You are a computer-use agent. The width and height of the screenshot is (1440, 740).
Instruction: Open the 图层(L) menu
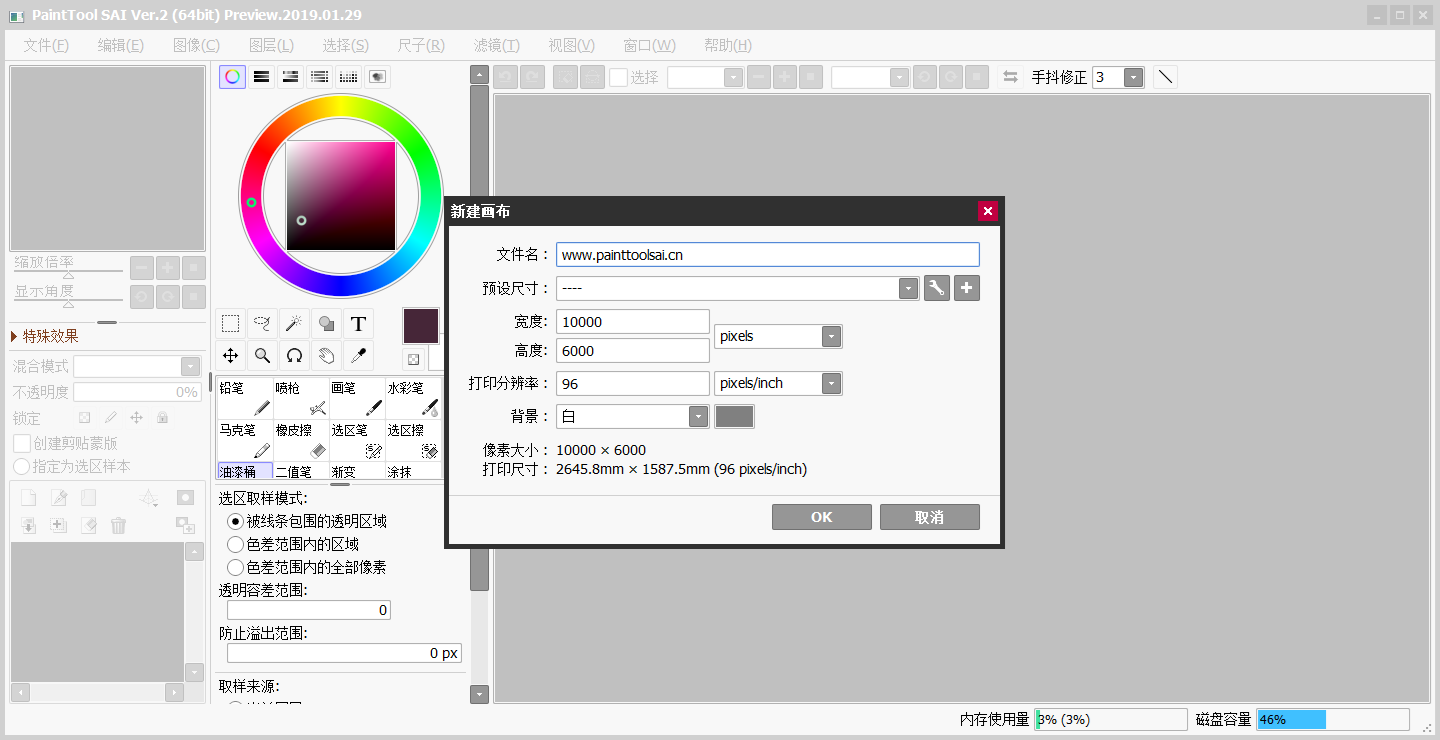pyautogui.click(x=271, y=45)
